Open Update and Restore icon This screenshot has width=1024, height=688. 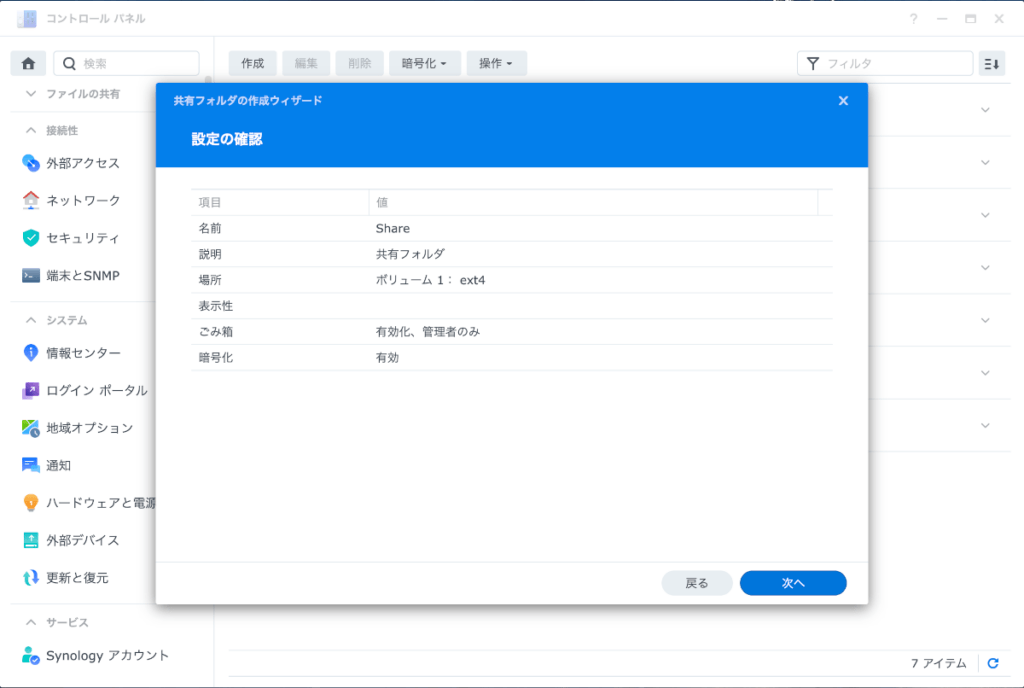coord(31,578)
